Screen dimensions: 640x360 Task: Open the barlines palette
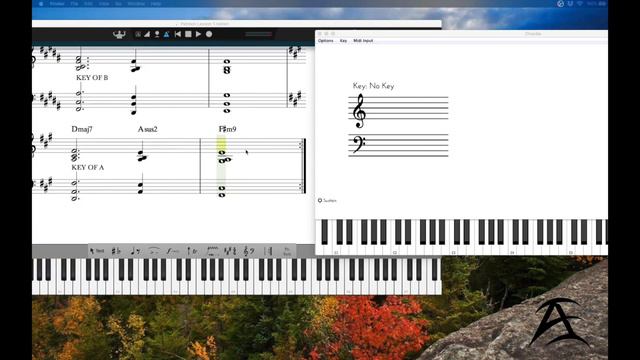point(268,251)
